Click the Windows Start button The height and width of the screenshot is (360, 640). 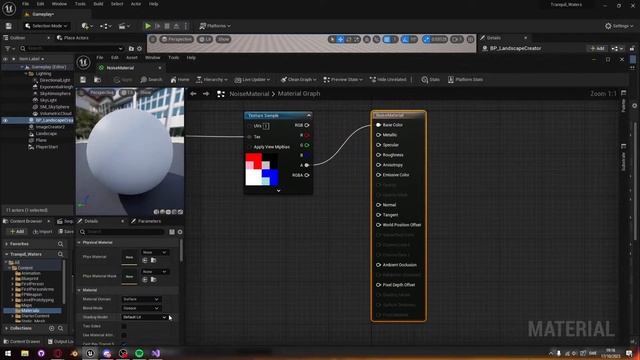pyautogui.click(x=8, y=353)
